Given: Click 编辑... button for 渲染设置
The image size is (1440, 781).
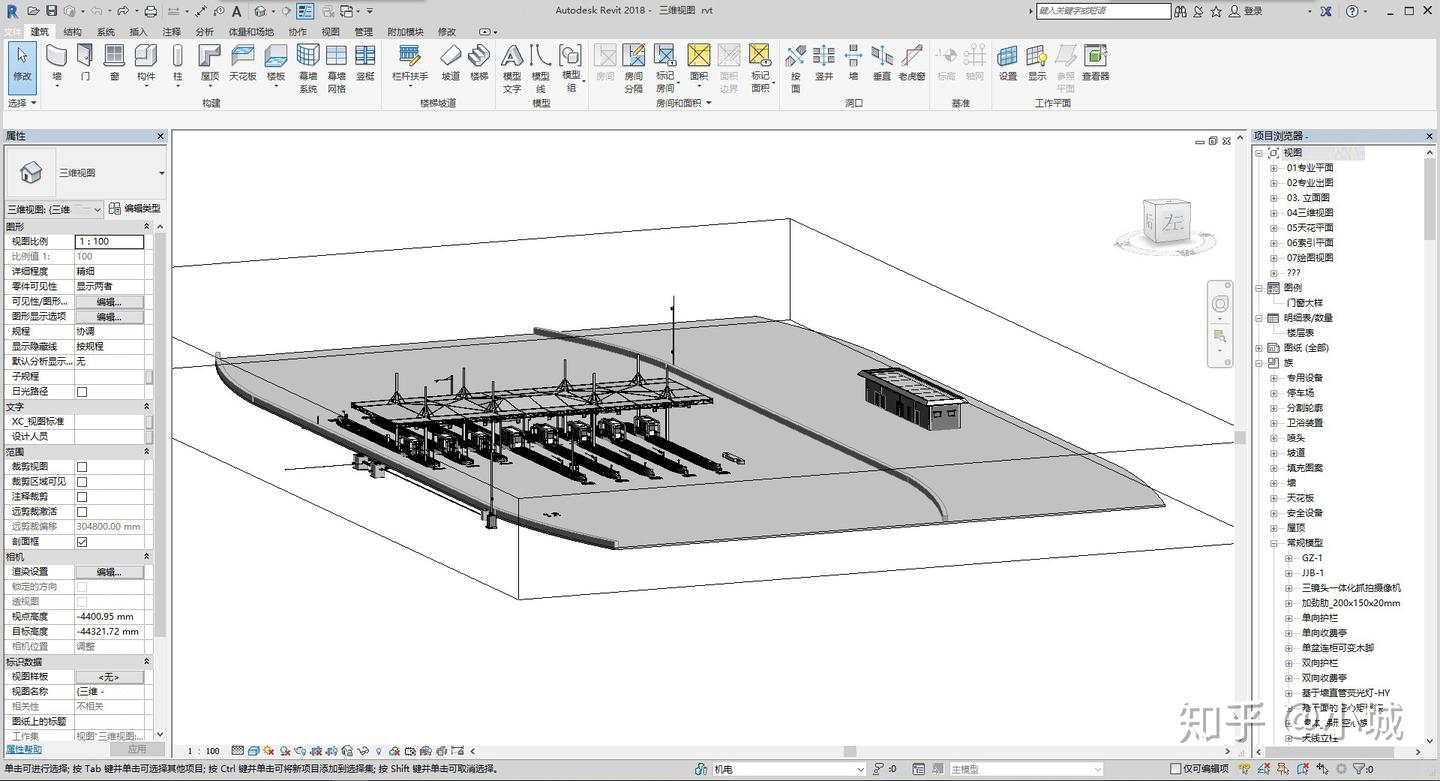Looking at the screenshot, I should coord(109,572).
